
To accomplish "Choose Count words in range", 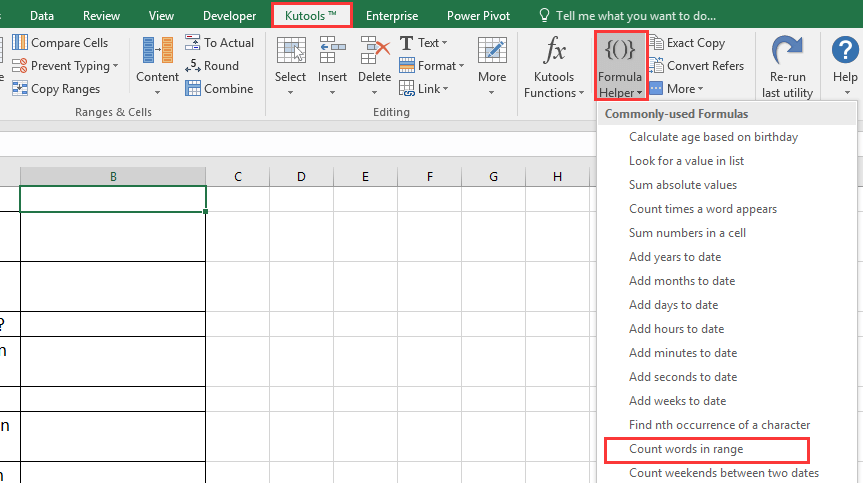I will tap(686, 449).
